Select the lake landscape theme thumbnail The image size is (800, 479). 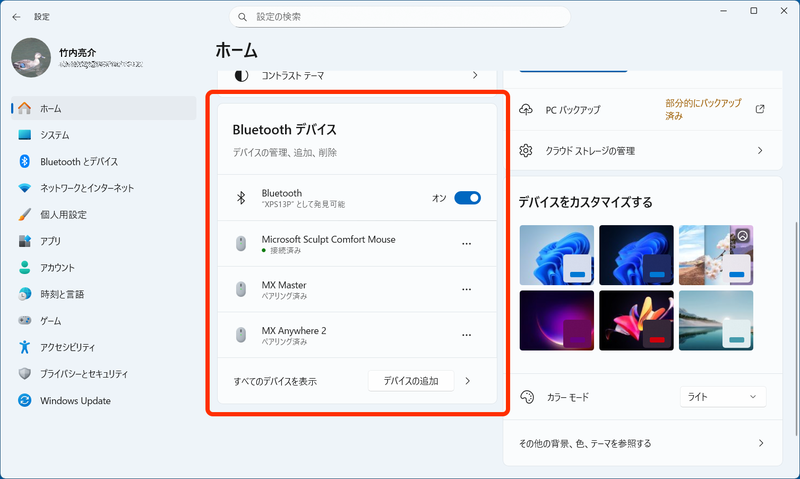click(x=716, y=320)
